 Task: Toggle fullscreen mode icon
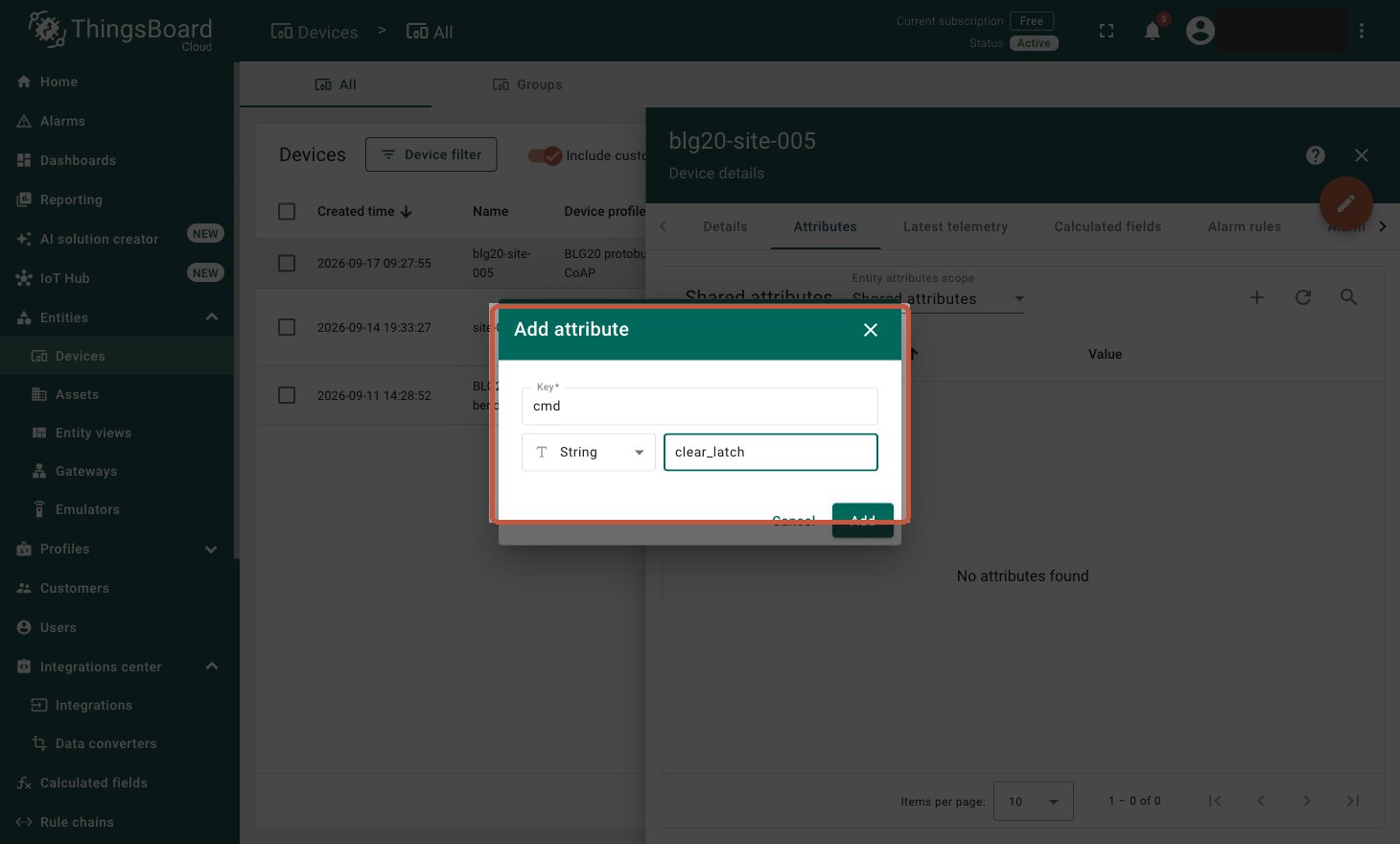[1107, 31]
